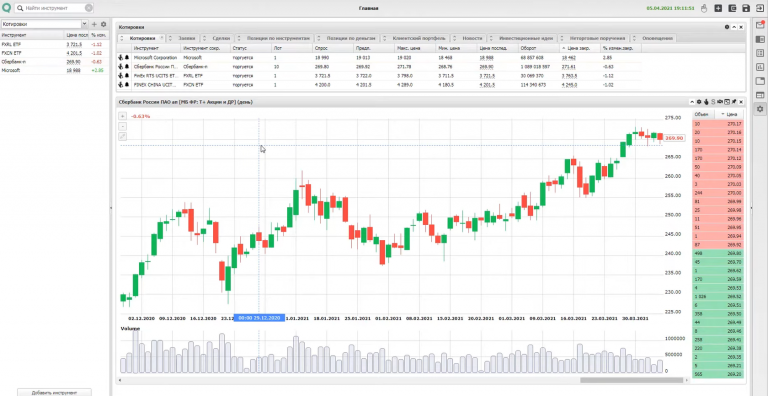This screenshot has height=396, width=768.
Task: Open the settings gear in the right sidebar
Action: point(760,109)
